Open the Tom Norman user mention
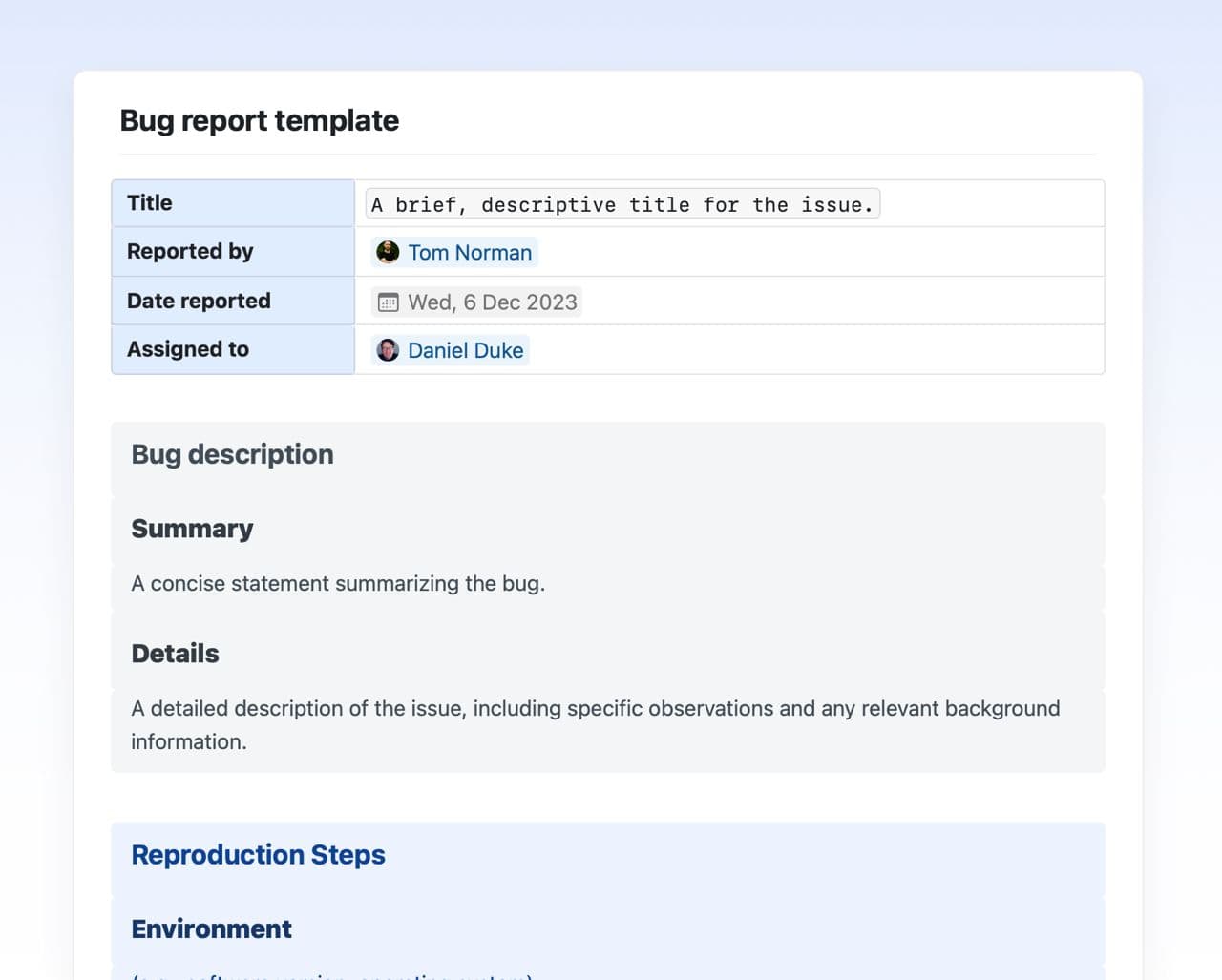Image resolution: width=1222 pixels, height=980 pixels. point(469,253)
